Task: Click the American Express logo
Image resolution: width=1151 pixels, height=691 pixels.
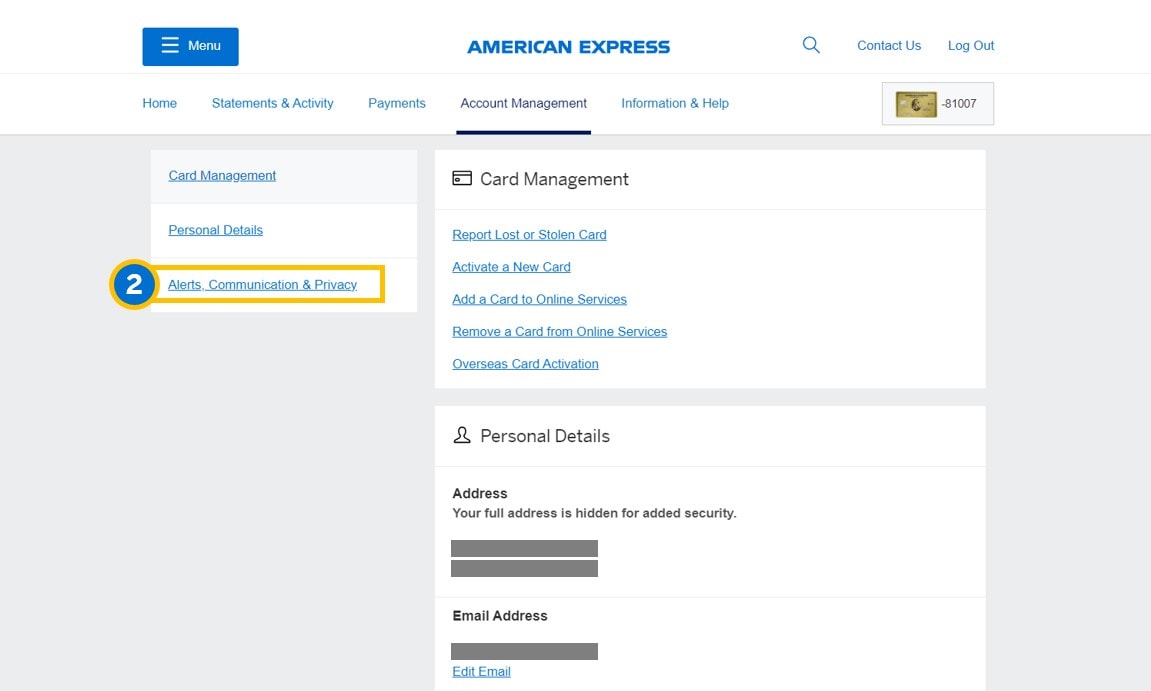Action: [x=568, y=47]
